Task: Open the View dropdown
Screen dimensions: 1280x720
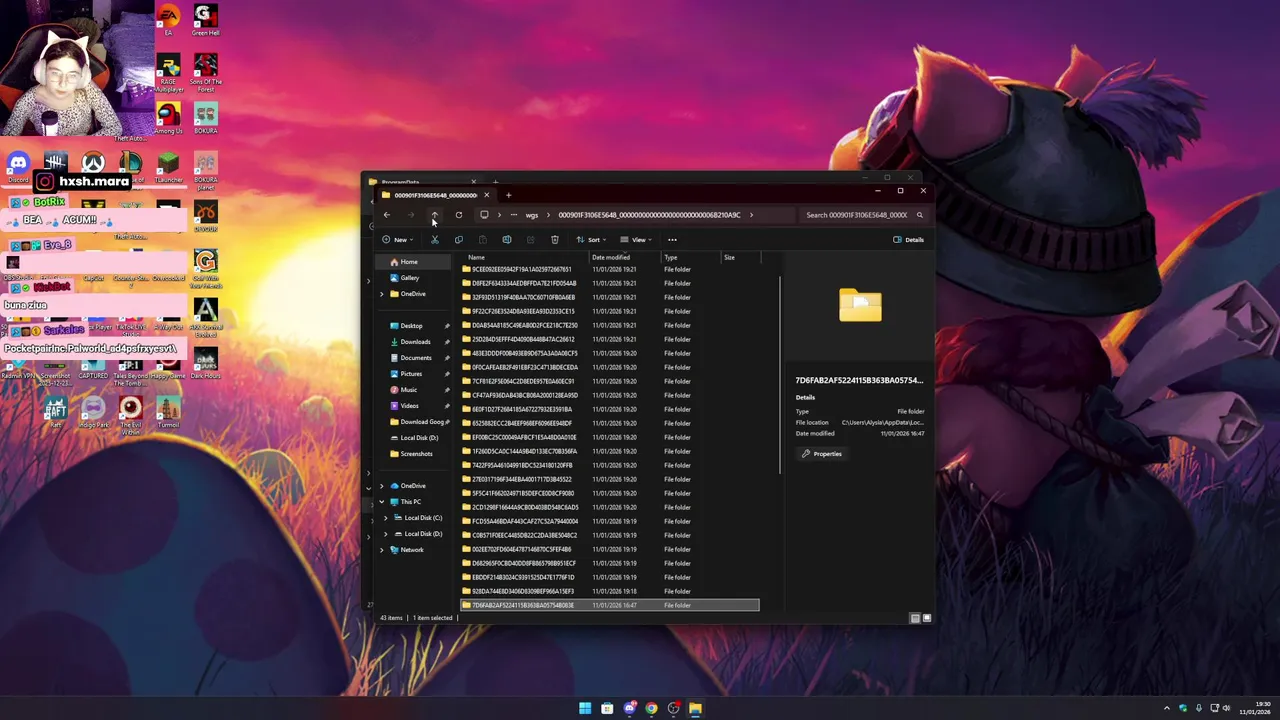Action: tap(635, 240)
